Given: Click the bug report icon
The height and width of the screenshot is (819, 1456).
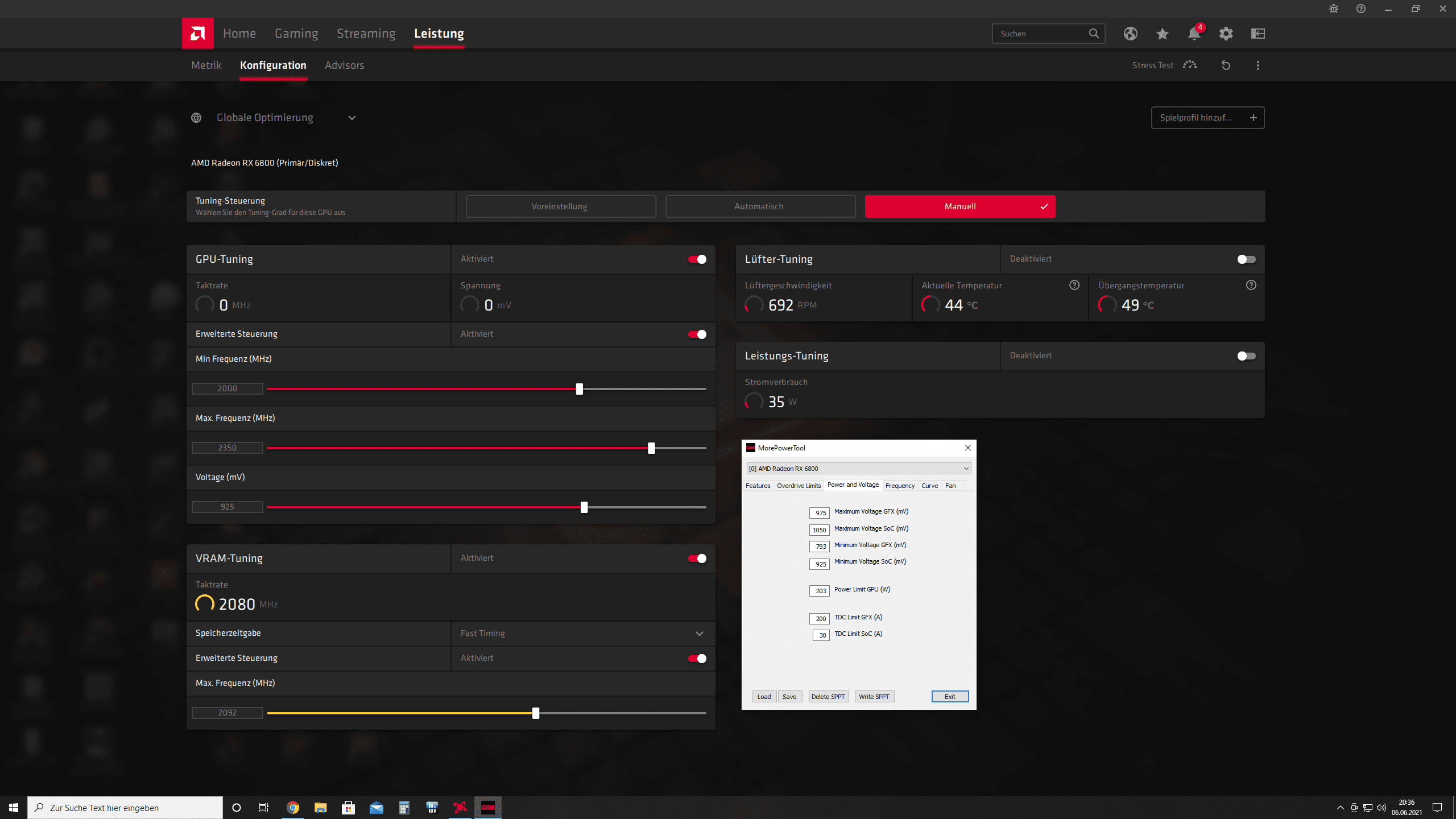Looking at the screenshot, I should click(1333, 9).
